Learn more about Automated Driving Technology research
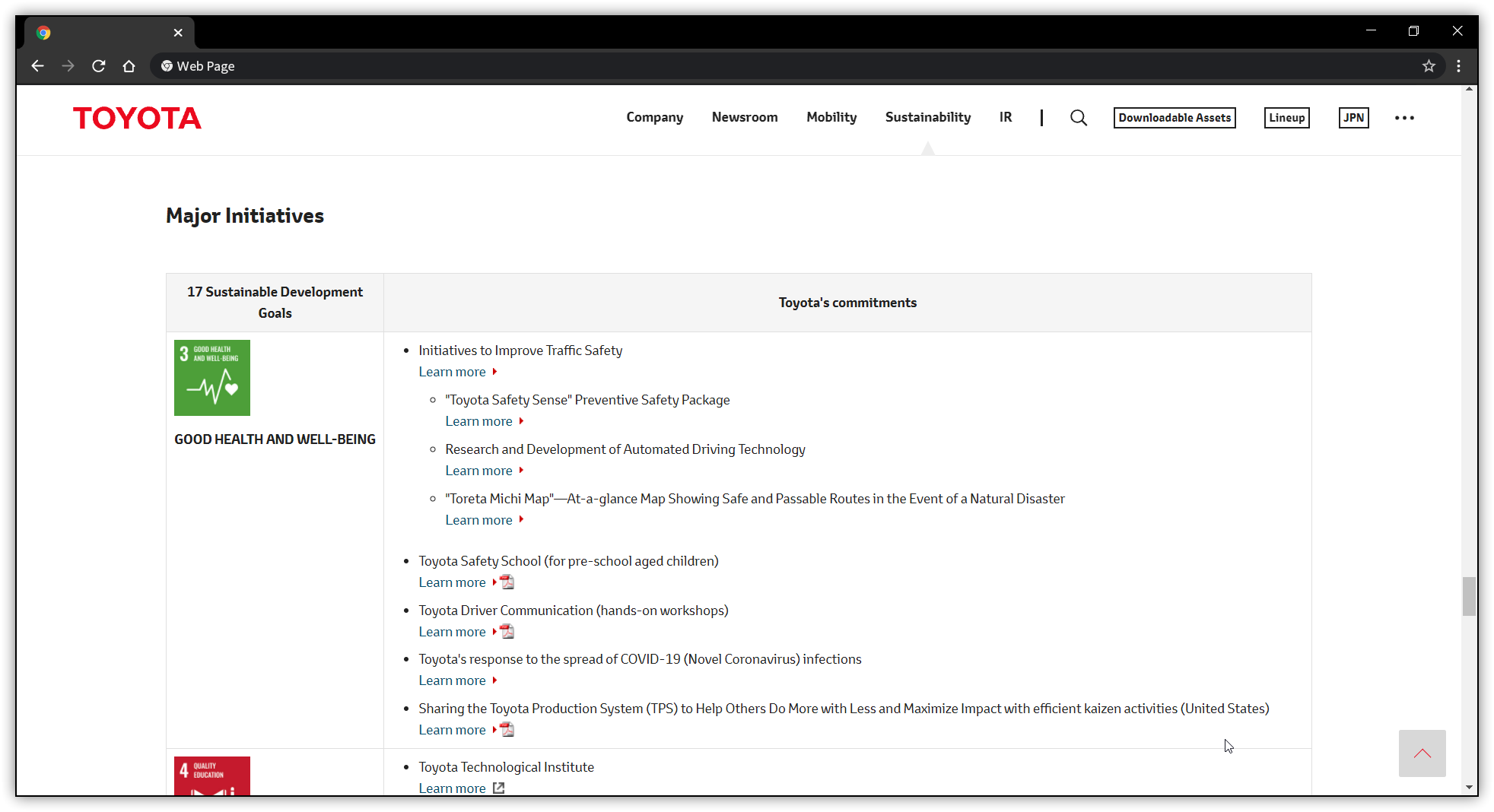 pos(478,471)
